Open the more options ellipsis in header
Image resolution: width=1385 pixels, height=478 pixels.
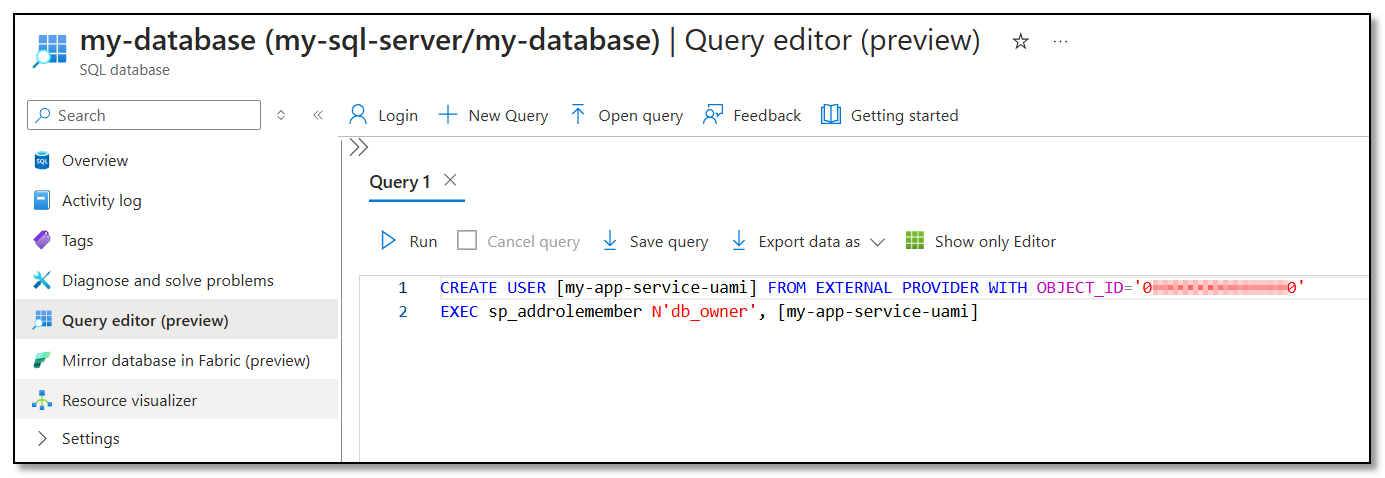[x=1061, y=42]
